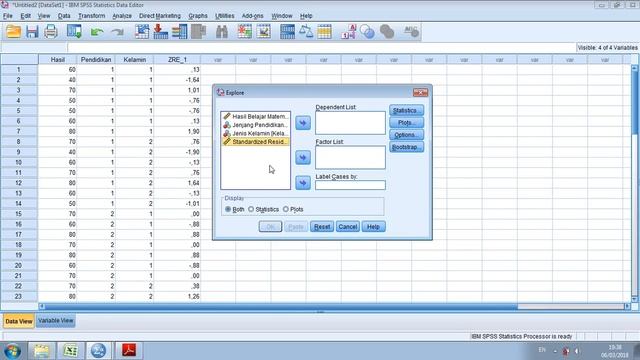The image size is (640, 360).
Task: Move variable into Factor List with arrow
Action: [x=303, y=158]
